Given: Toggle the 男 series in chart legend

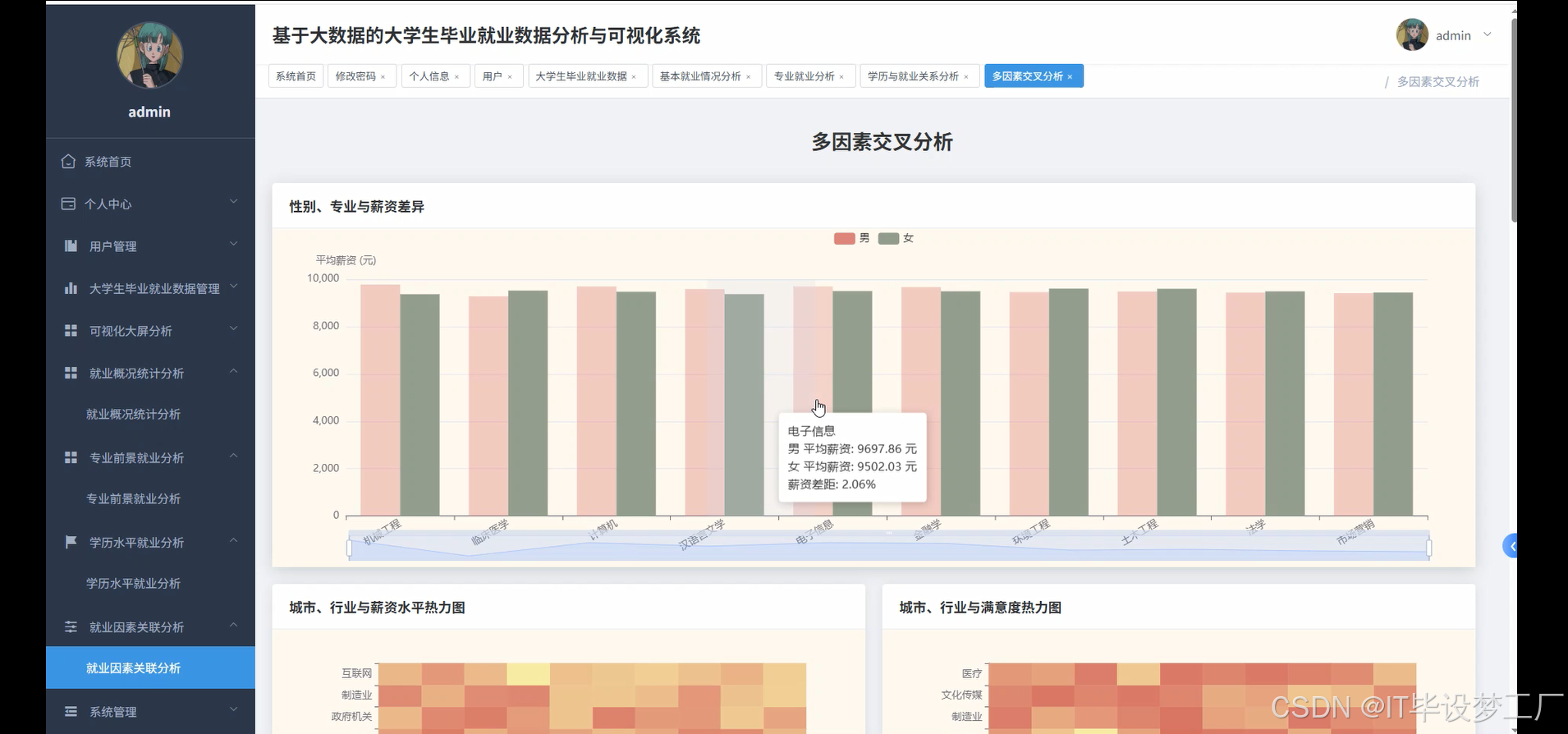Looking at the screenshot, I should (x=851, y=238).
